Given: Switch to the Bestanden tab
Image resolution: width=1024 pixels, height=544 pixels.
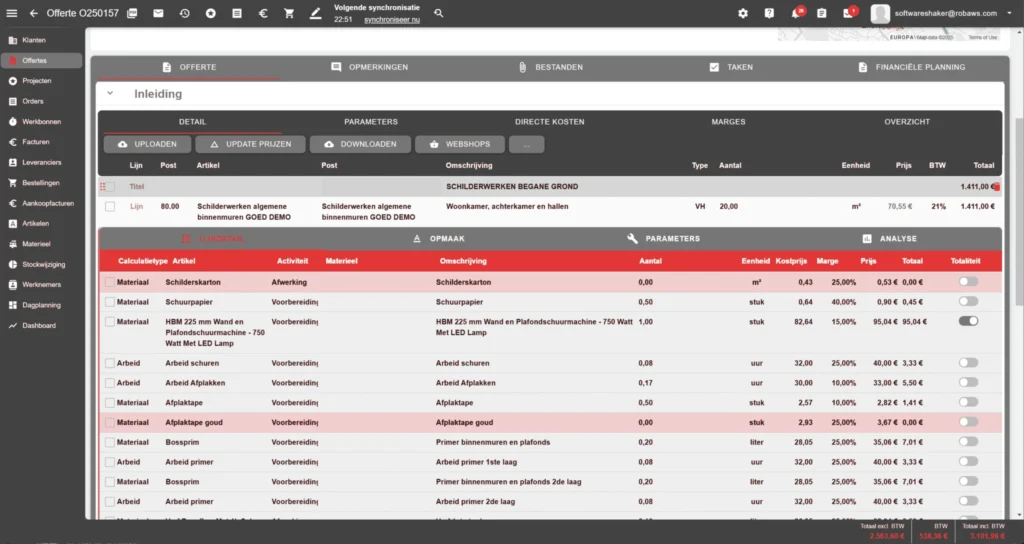Looking at the screenshot, I should pyautogui.click(x=551, y=67).
